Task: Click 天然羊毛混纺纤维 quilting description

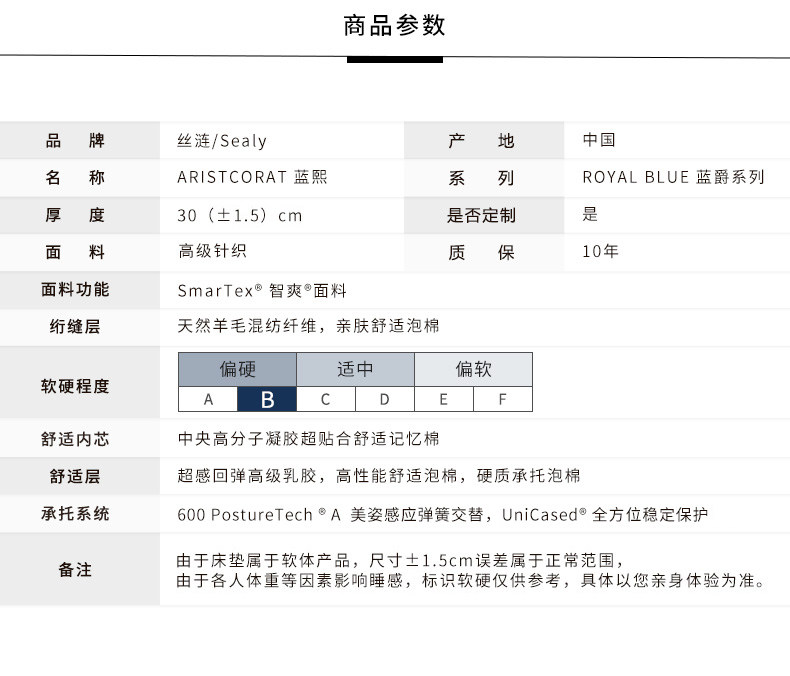Action: click(308, 326)
